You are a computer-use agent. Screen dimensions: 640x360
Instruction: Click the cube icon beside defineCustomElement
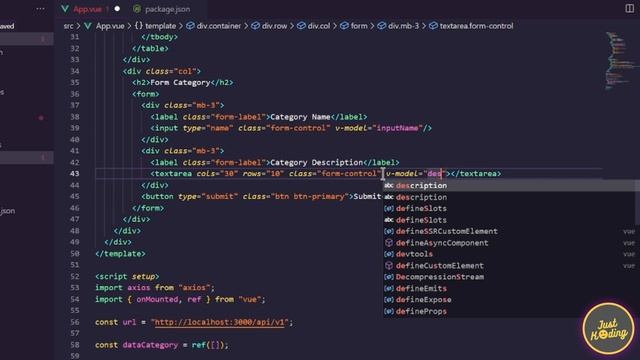point(389,265)
